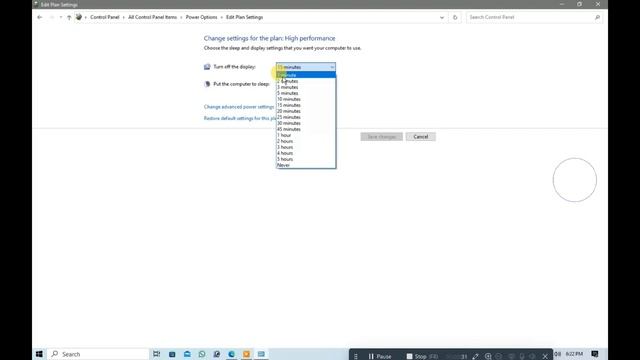Navigate to Power Options breadcrumb
The width and height of the screenshot is (640, 360).
[202, 17]
